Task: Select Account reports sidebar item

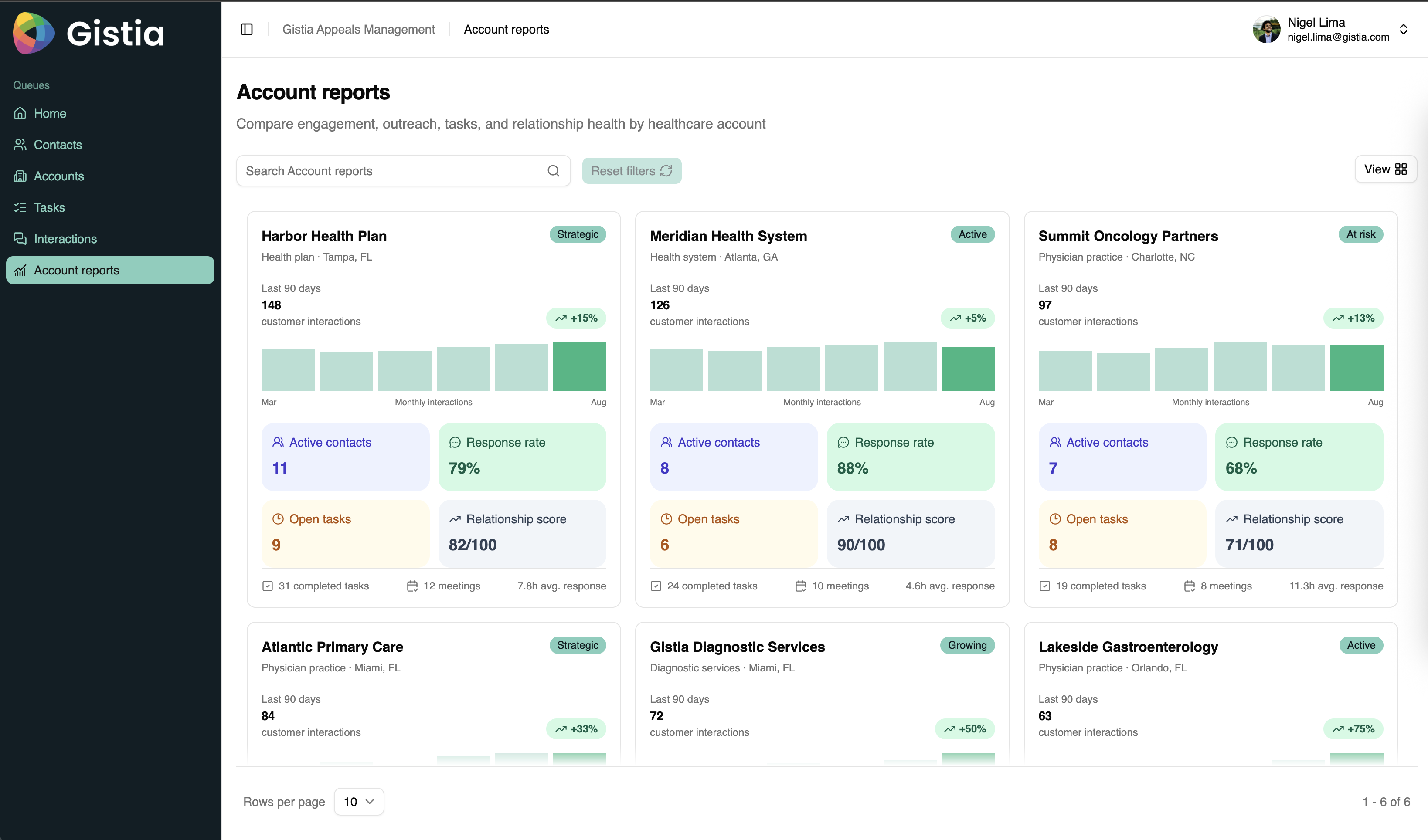Action: tap(110, 270)
